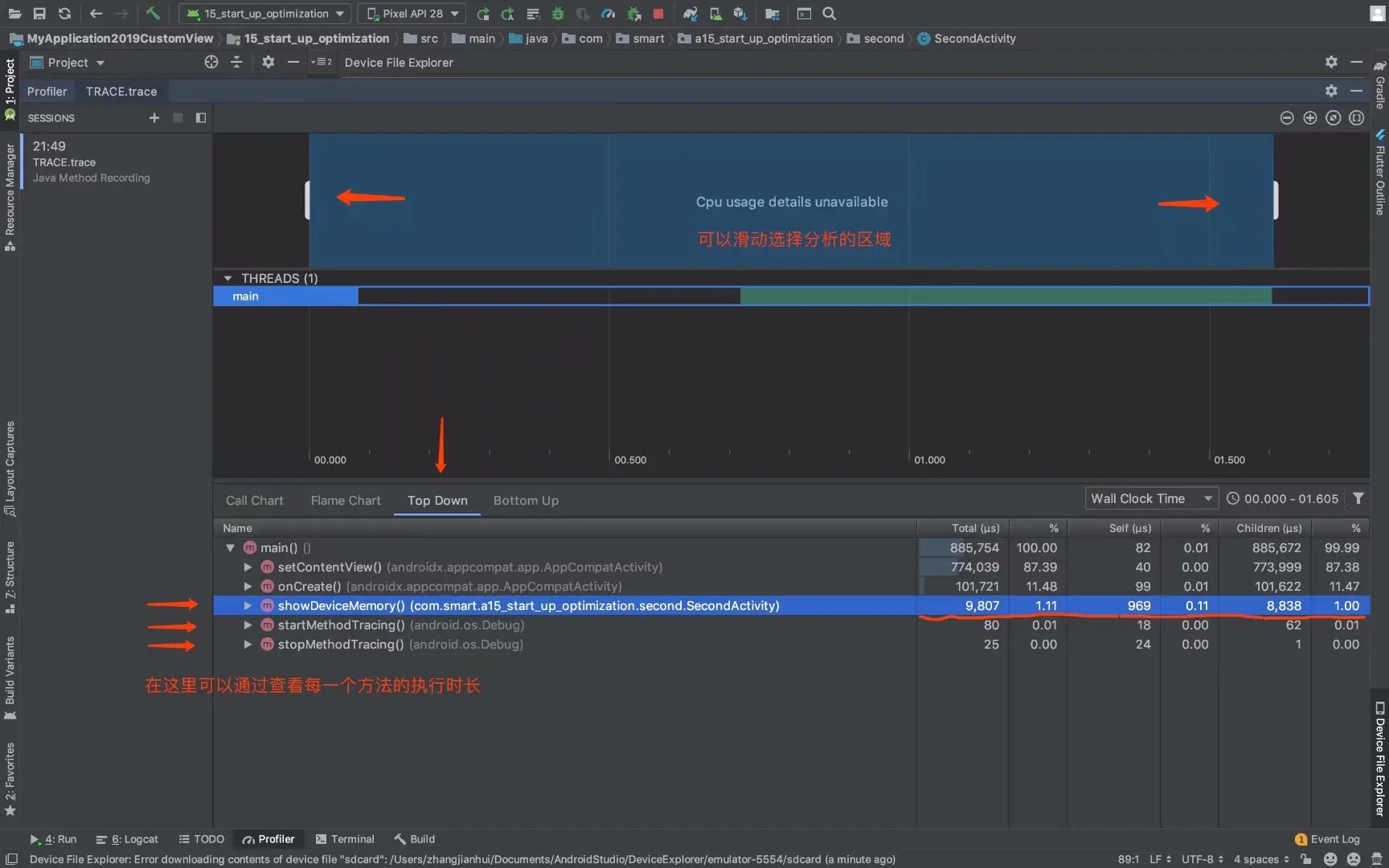Open AVD Manager icon in toolbar
This screenshot has width=1389, height=868.
pos(715,14)
